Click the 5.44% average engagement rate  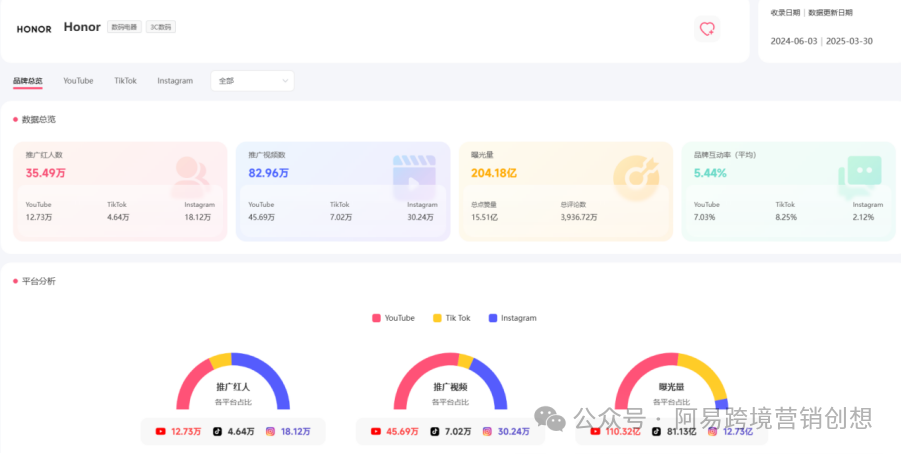click(710, 173)
